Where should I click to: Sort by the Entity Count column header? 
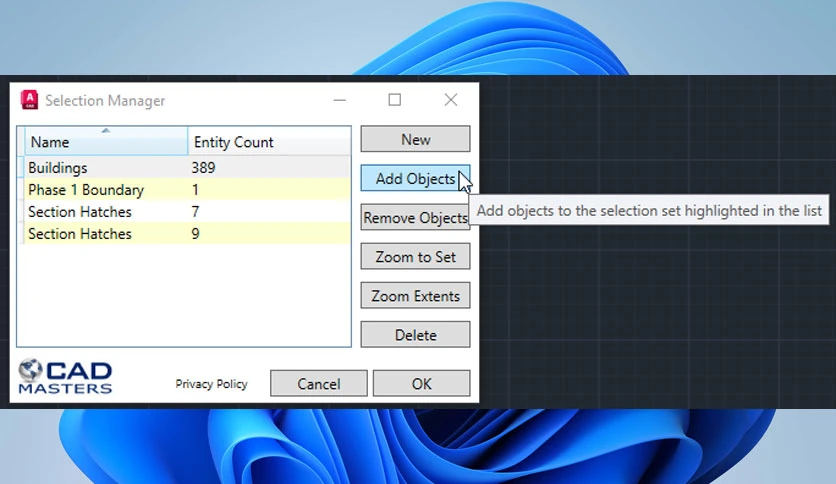coord(269,142)
